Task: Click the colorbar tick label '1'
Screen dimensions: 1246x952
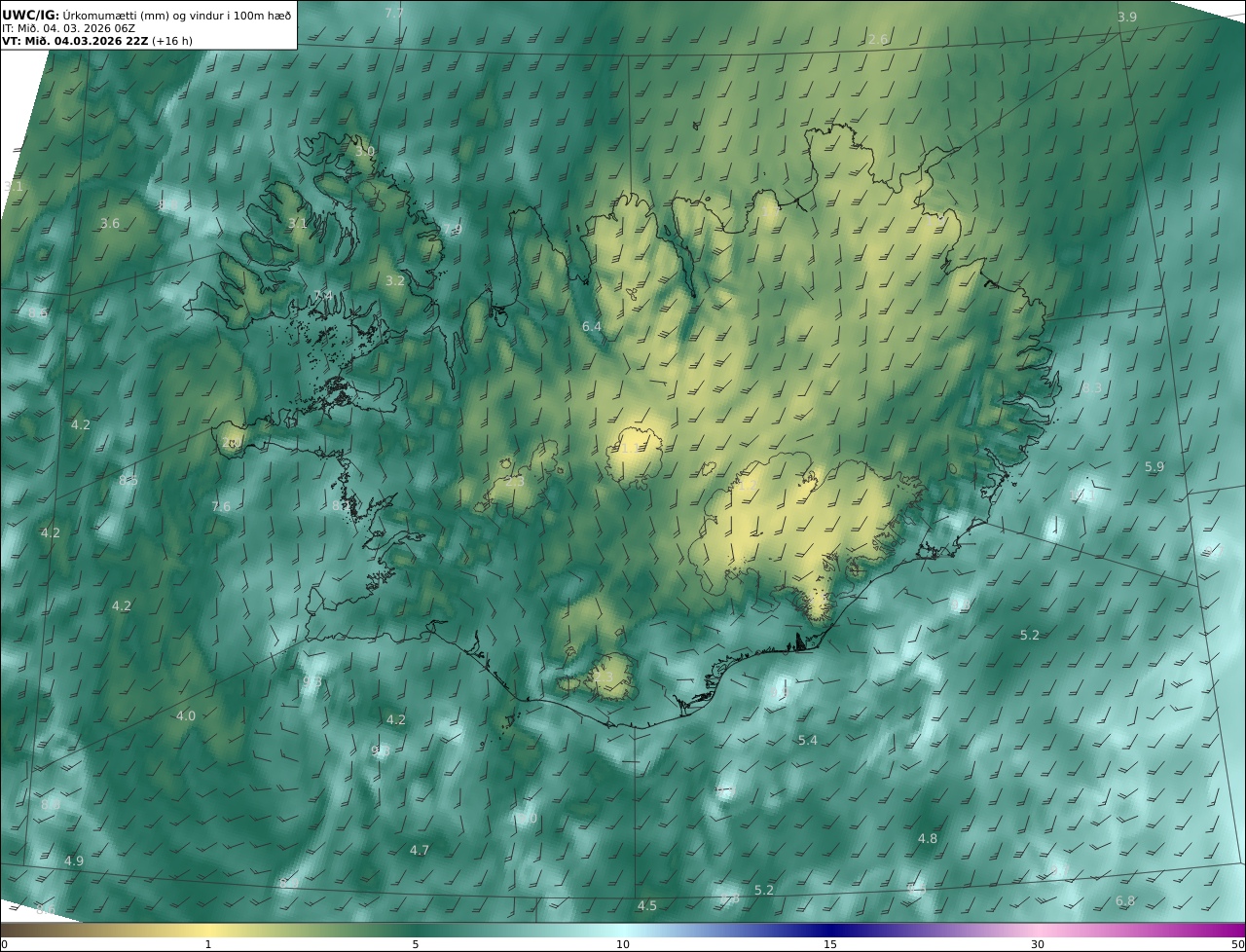Action: coord(208,944)
